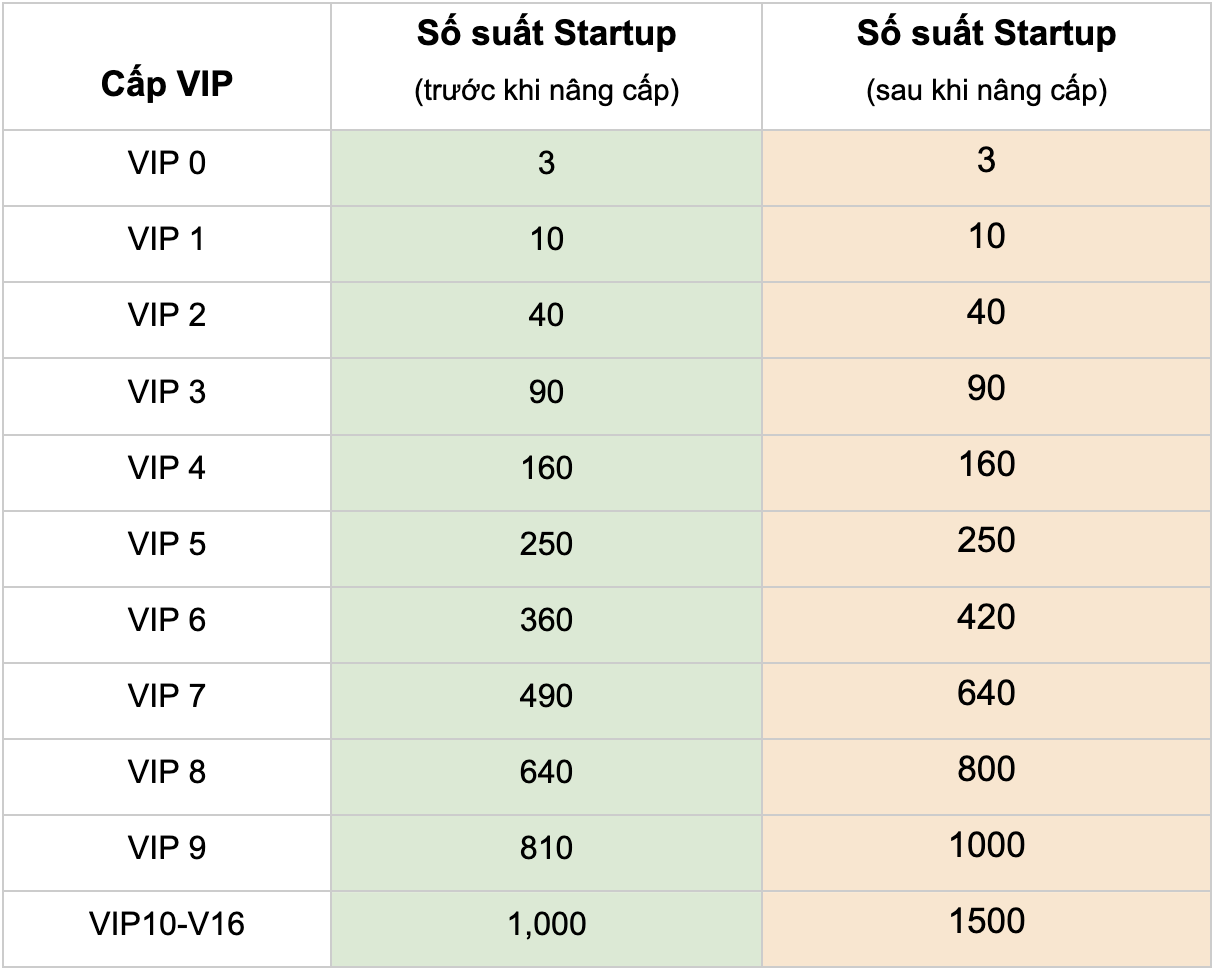Click the VIP 3 row label

pos(166,392)
